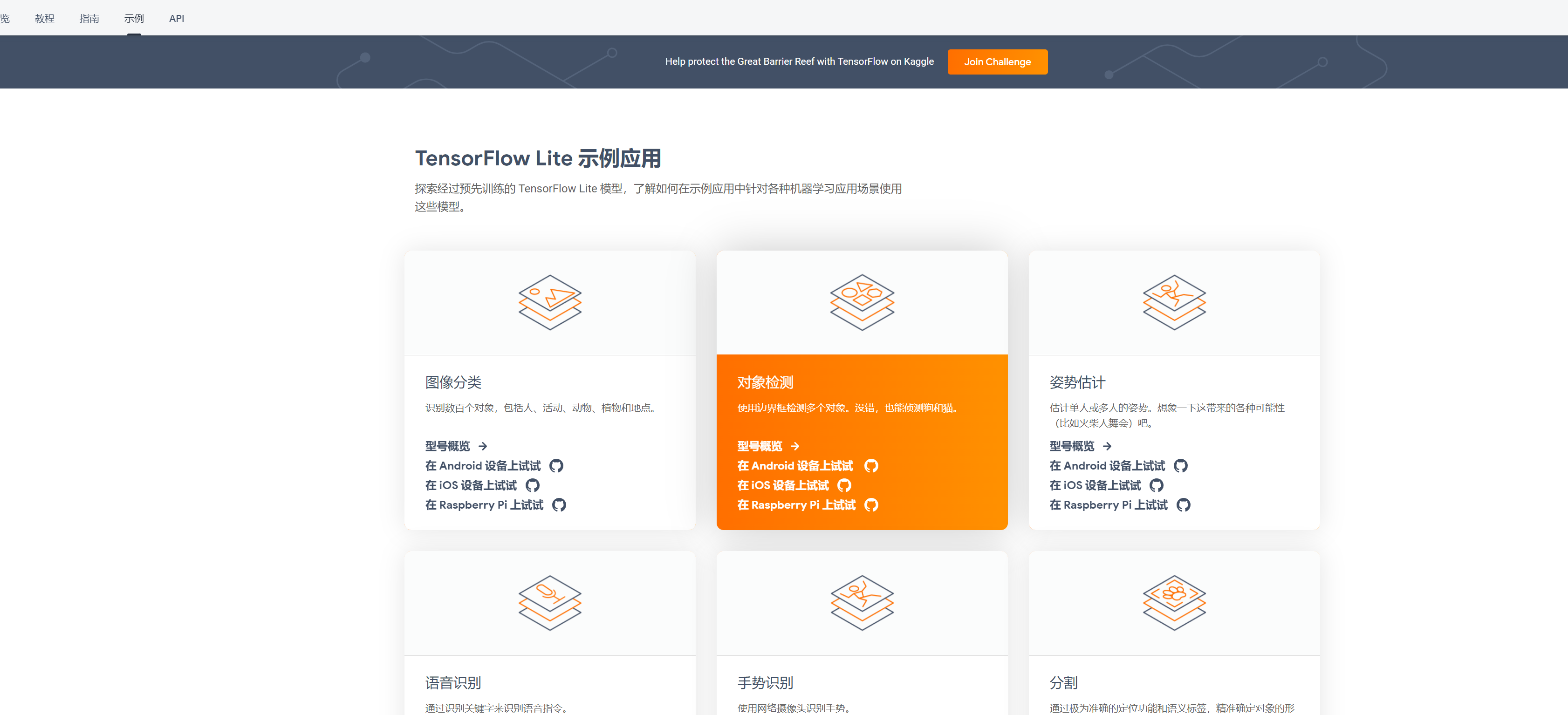Click 使用网络摄像头识别手势 text
This screenshot has width=1568, height=715.
pos(795,708)
